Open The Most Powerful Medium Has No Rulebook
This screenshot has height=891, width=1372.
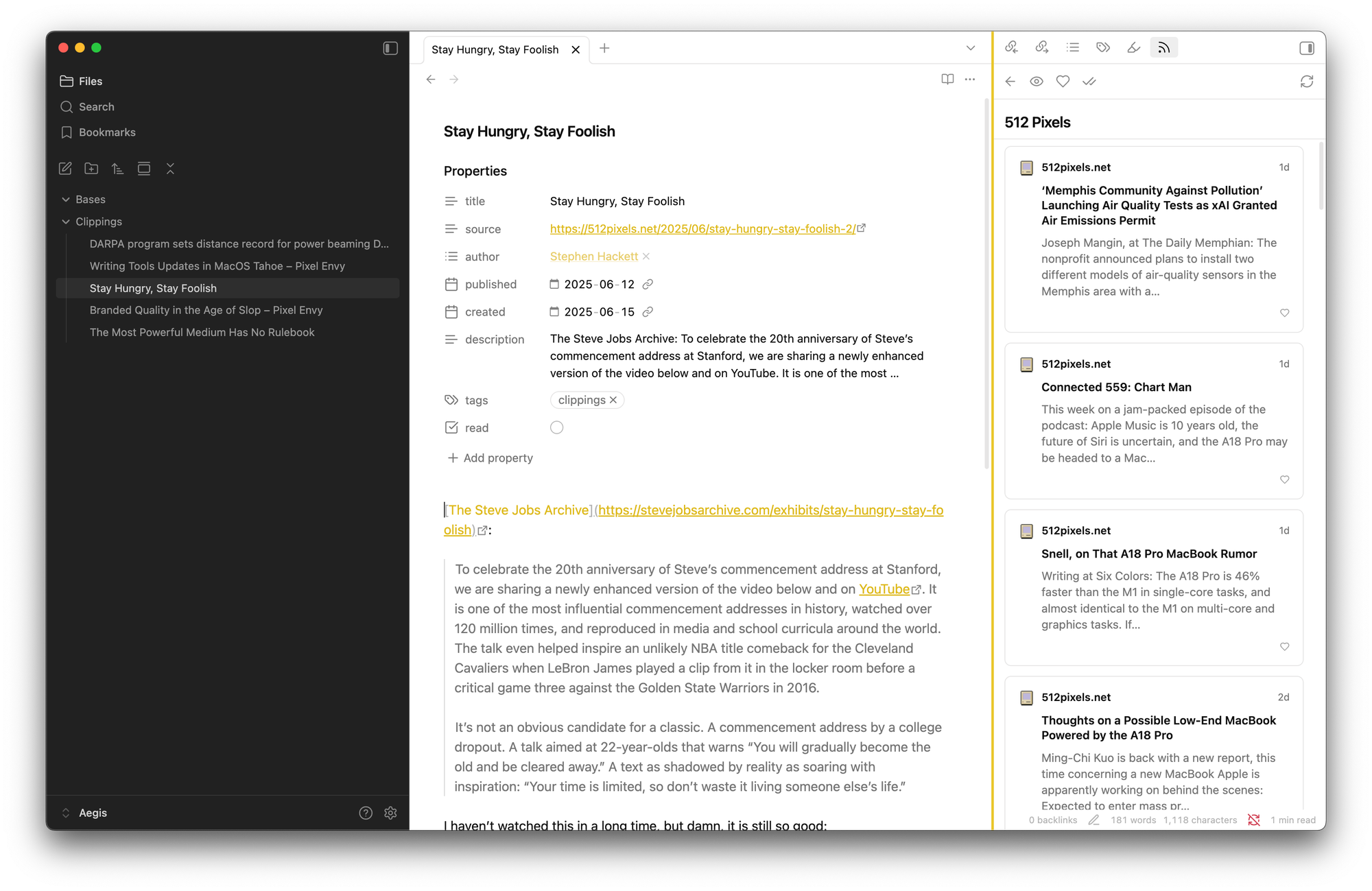point(202,331)
